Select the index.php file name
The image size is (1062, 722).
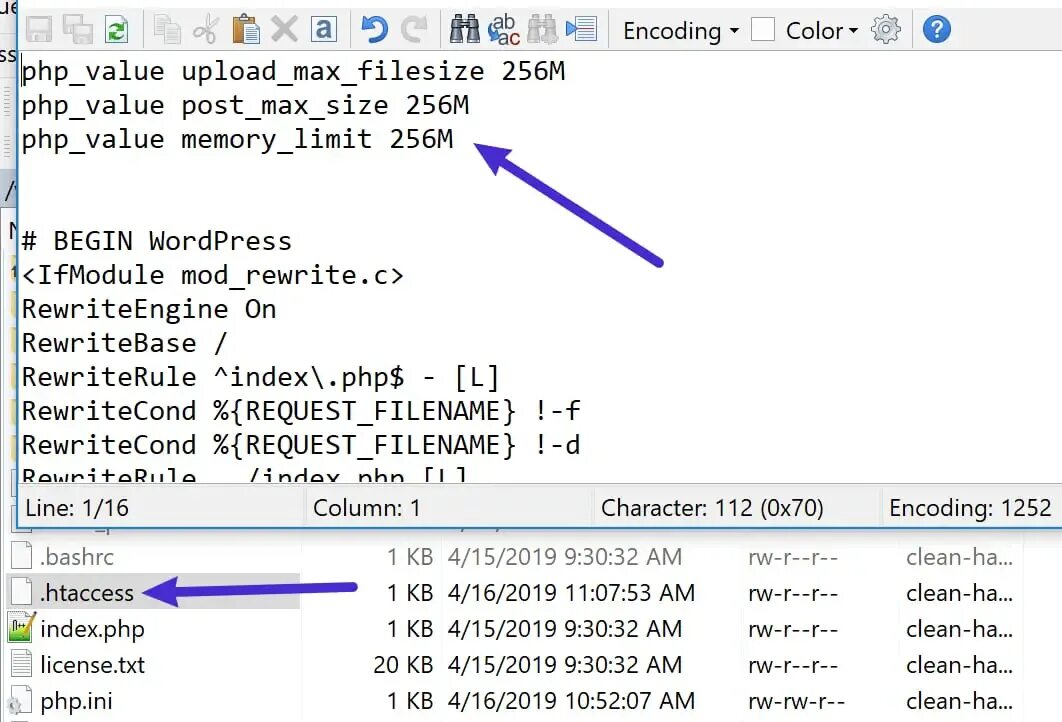click(x=92, y=630)
